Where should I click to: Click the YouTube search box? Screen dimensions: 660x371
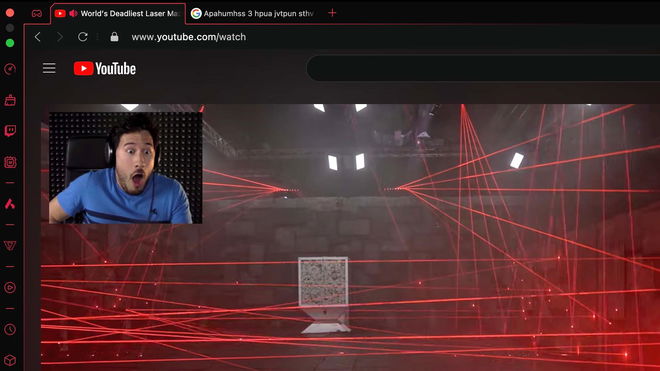pos(483,68)
